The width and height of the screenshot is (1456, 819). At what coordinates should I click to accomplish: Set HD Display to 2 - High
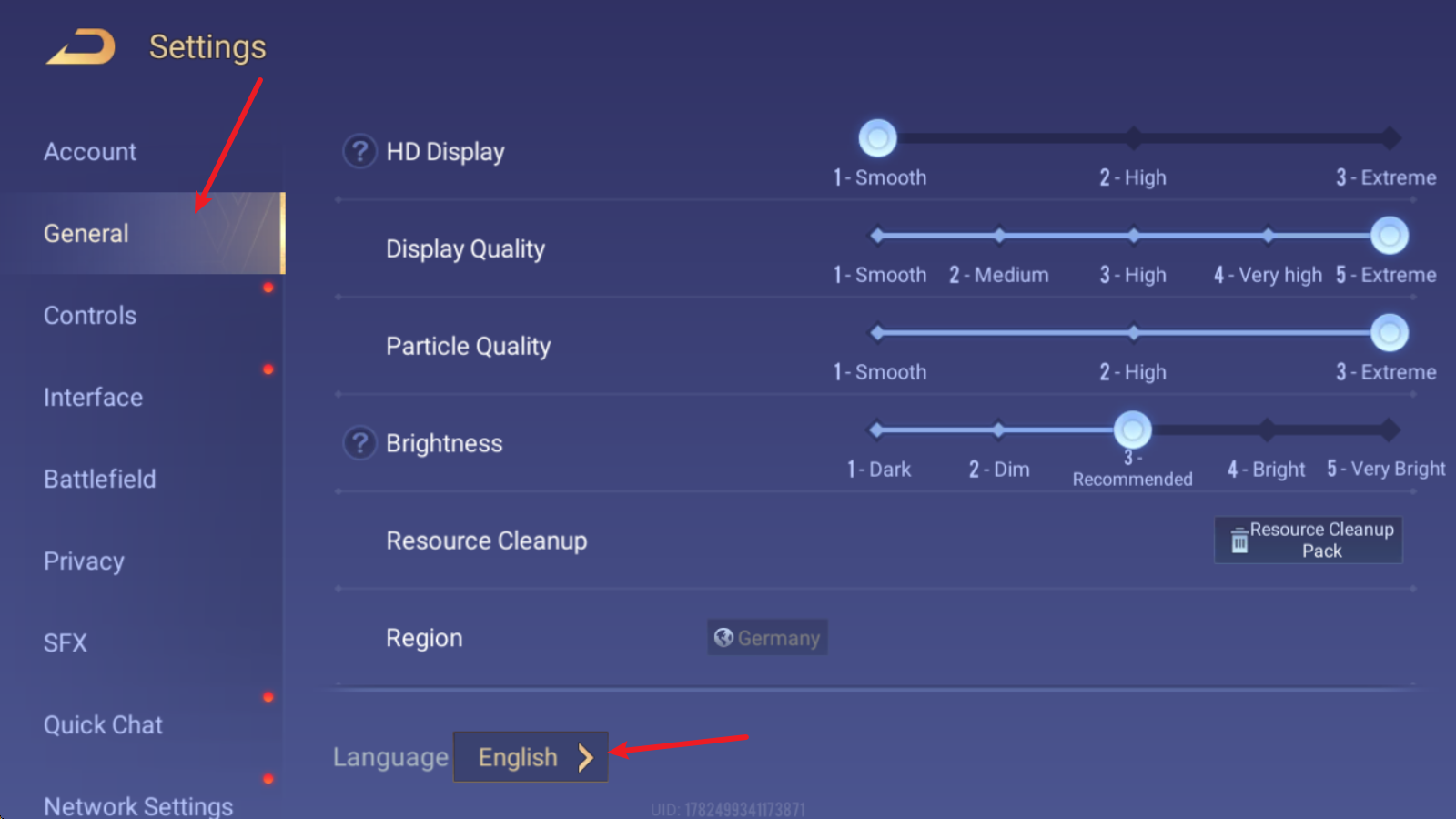click(x=1133, y=138)
